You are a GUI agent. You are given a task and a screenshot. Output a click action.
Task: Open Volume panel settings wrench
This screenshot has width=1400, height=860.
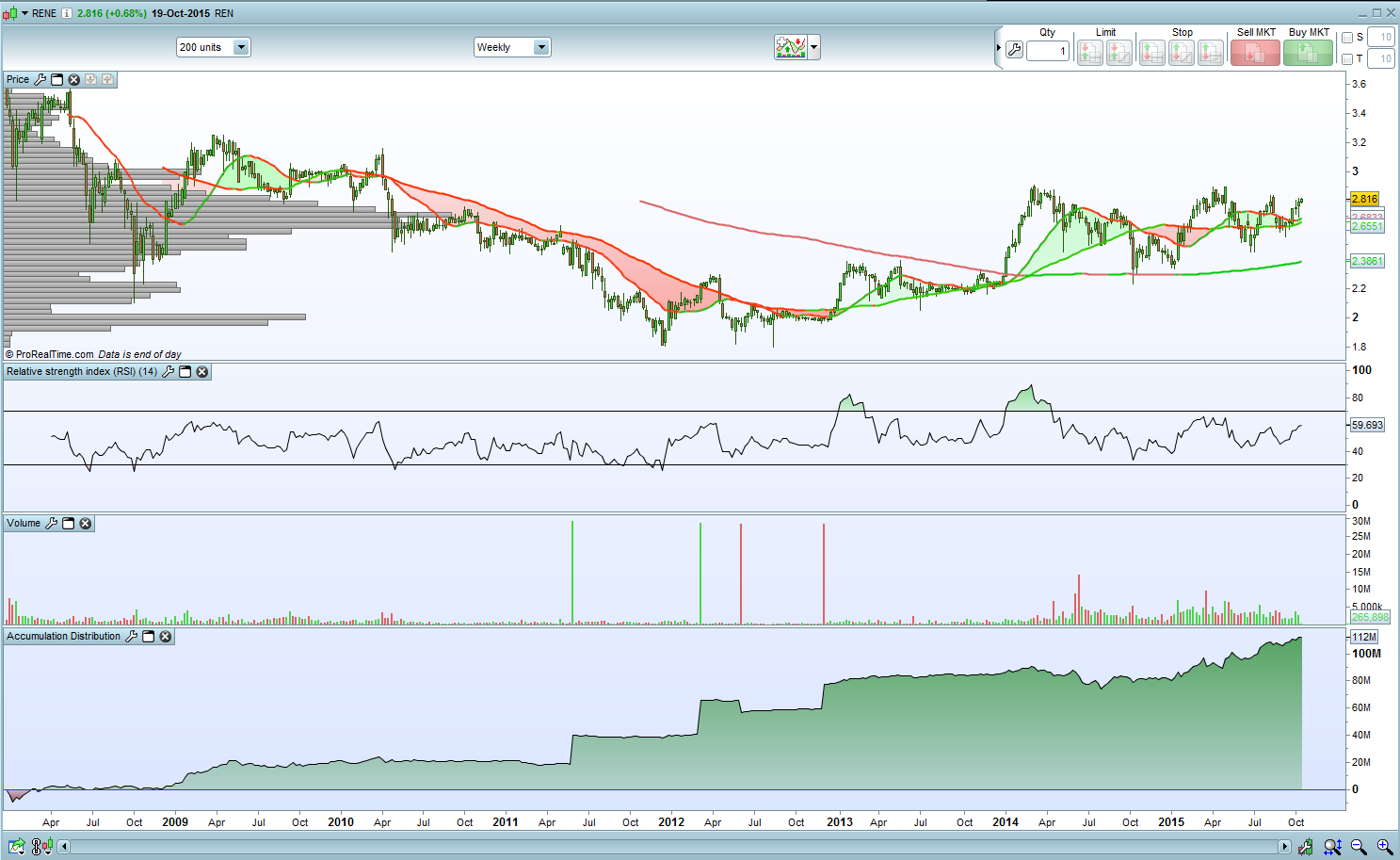(x=52, y=524)
